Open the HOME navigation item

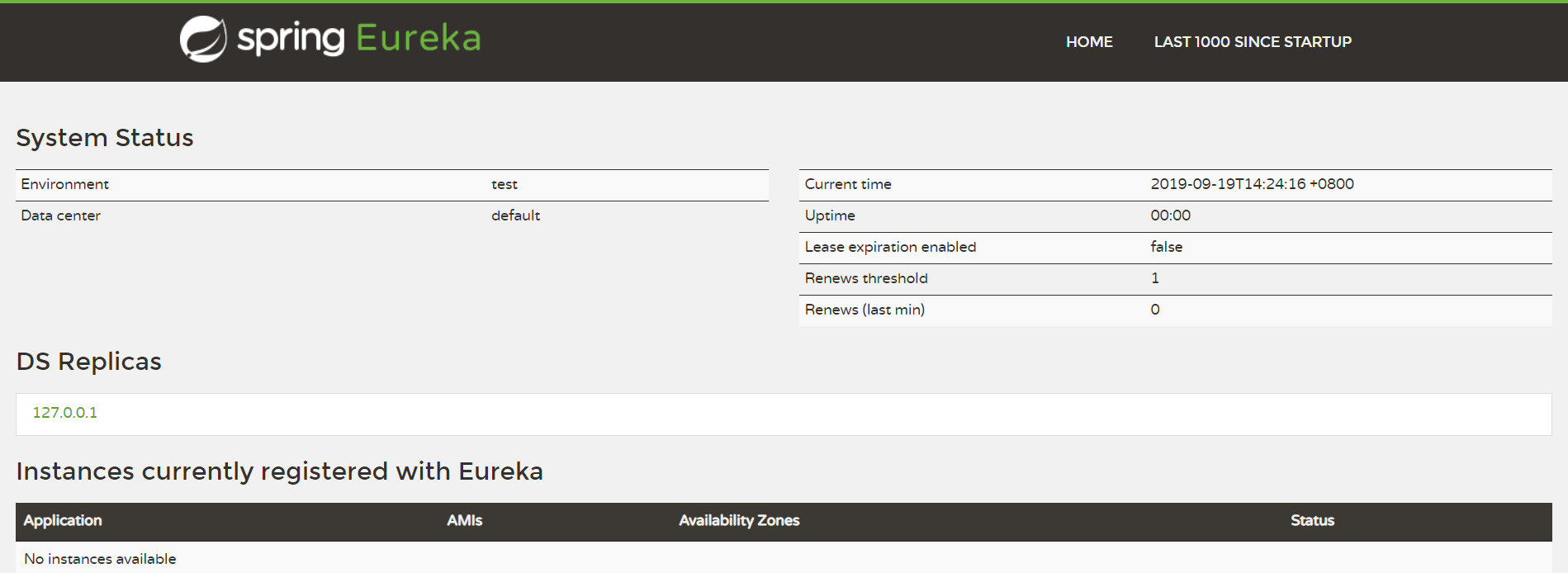[1089, 42]
